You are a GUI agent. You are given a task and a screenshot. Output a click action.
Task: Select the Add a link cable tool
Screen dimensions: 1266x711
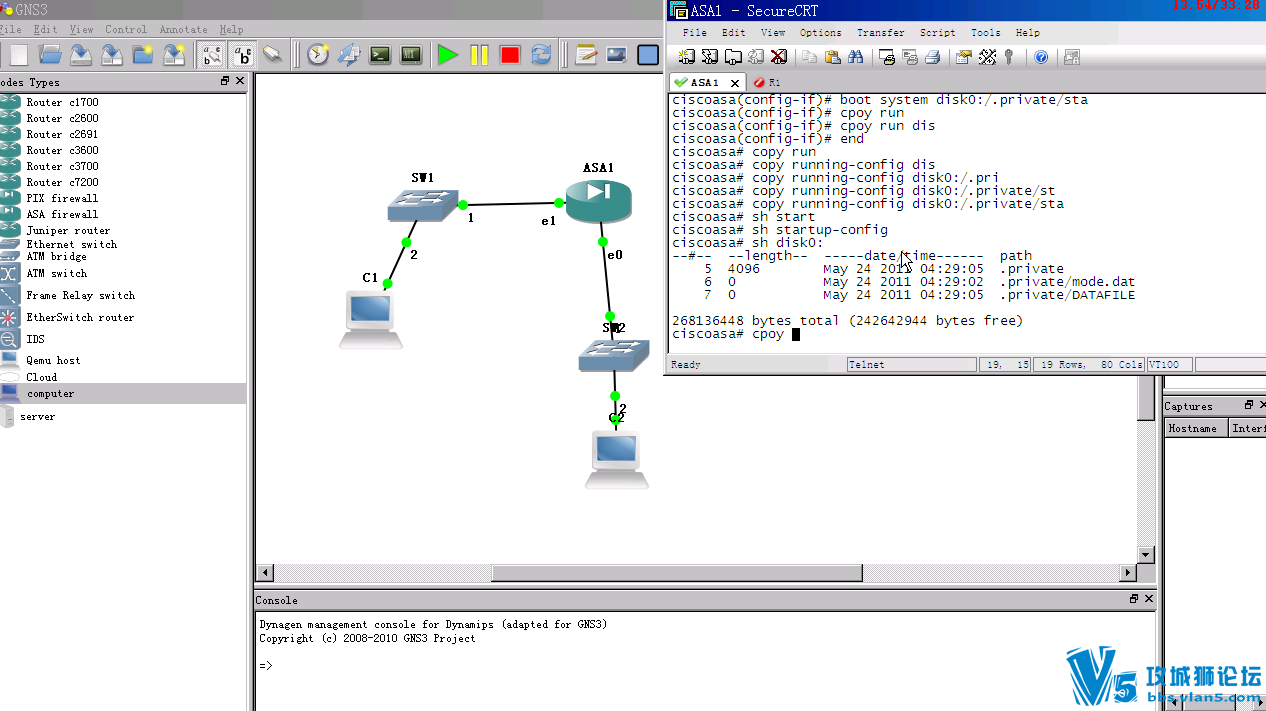click(272, 55)
